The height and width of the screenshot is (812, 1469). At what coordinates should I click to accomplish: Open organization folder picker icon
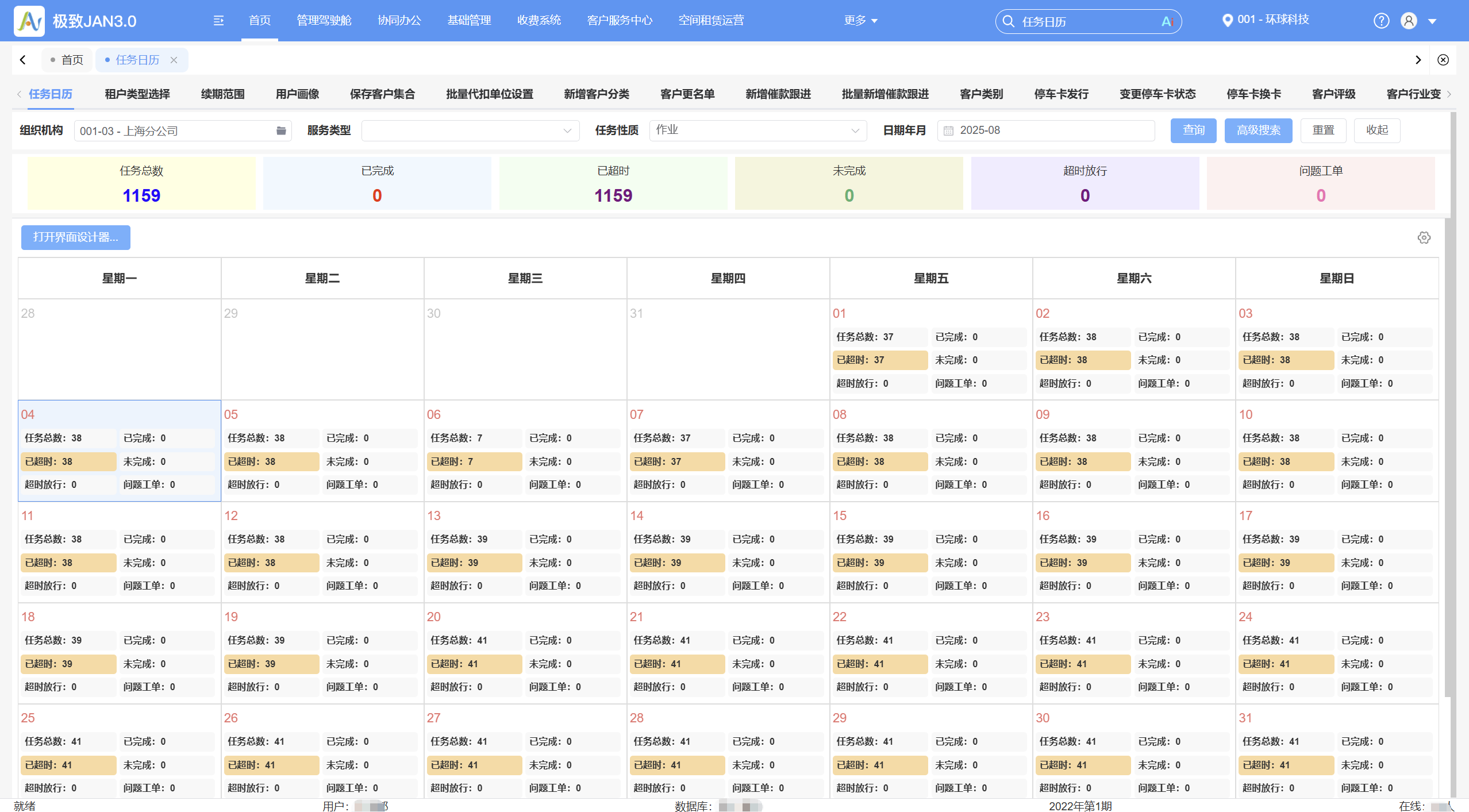(x=281, y=131)
